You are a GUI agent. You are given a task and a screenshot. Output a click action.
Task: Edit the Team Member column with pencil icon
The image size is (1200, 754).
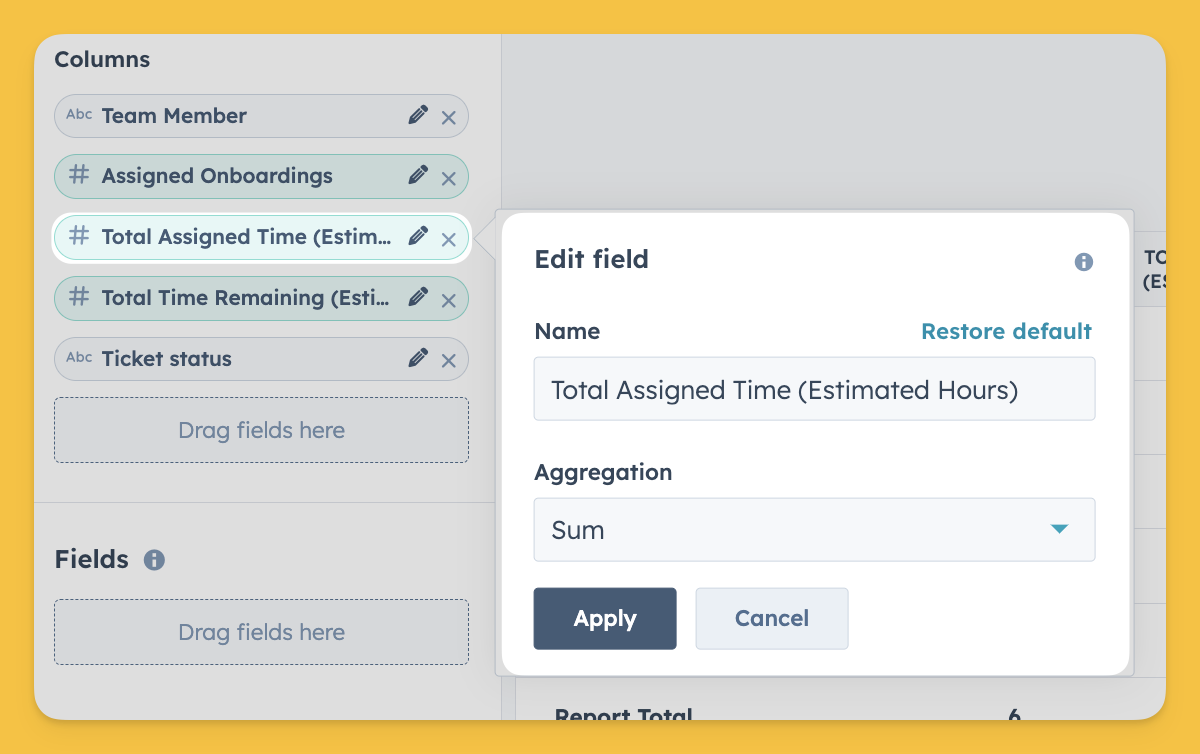pos(418,115)
